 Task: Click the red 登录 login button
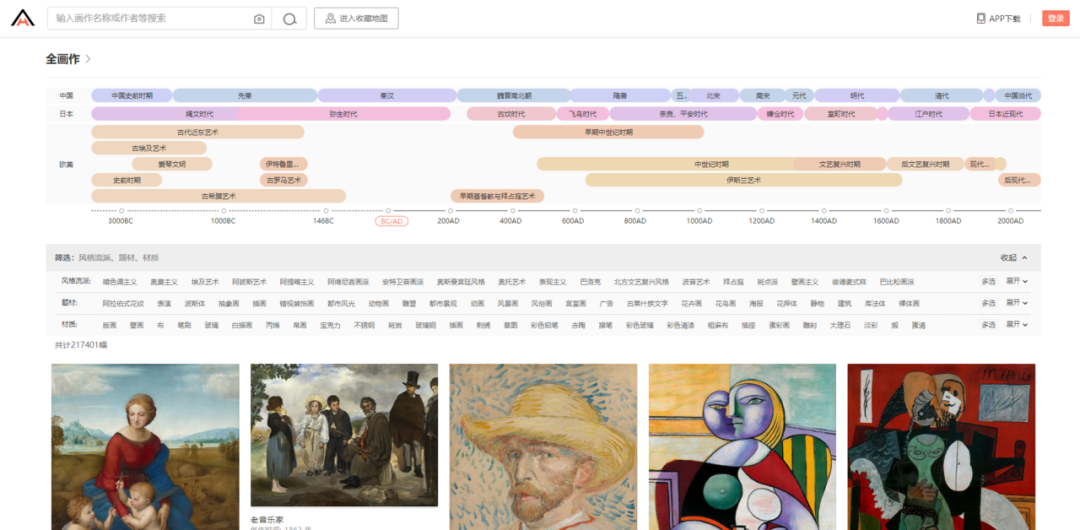pyautogui.click(x=1055, y=19)
